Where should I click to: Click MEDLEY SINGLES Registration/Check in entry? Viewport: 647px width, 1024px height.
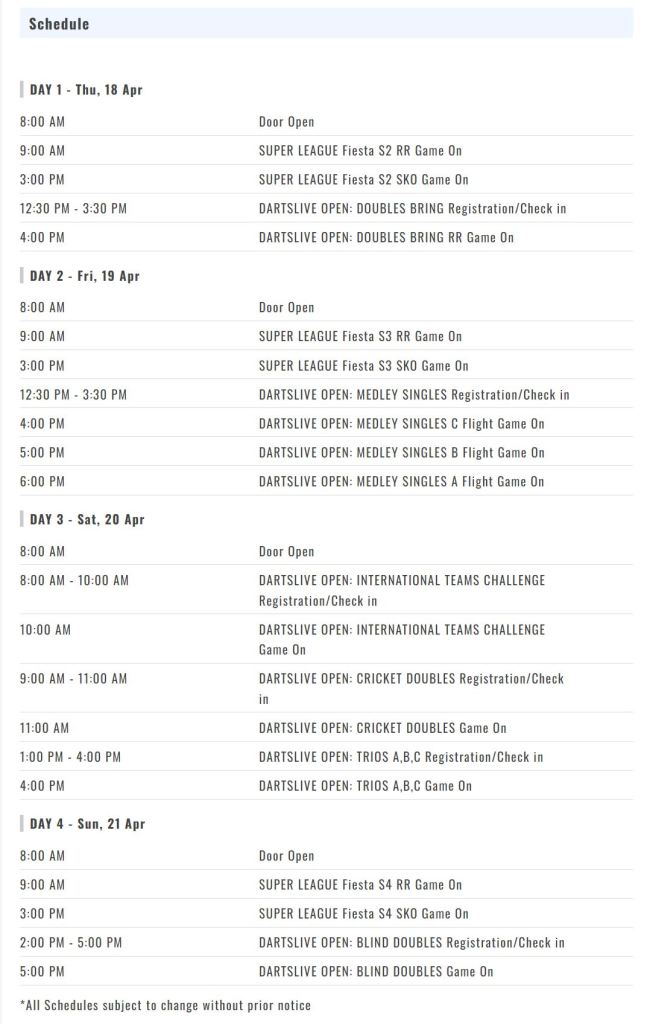point(414,395)
